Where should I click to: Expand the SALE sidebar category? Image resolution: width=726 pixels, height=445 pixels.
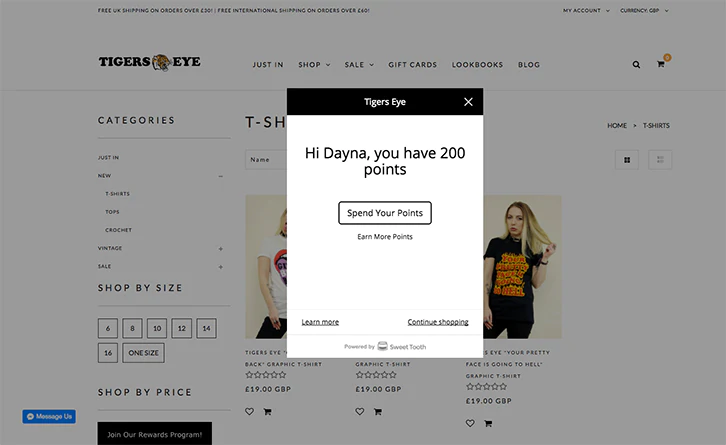pyautogui.click(x=220, y=267)
